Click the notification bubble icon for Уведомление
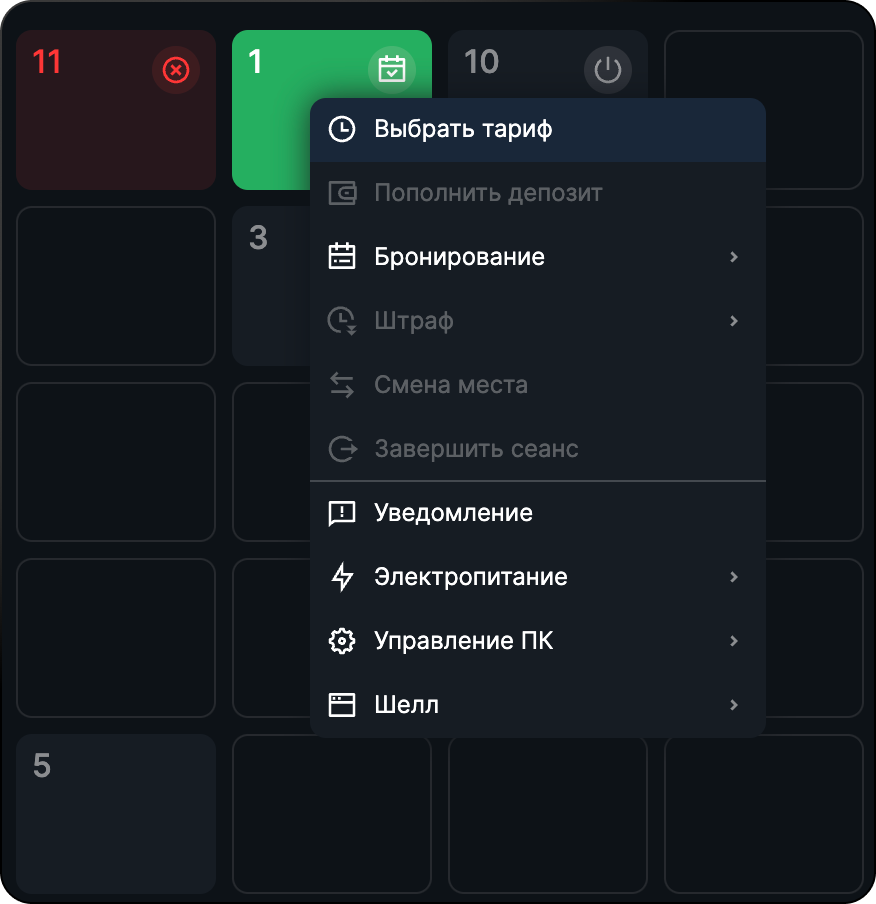The width and height of the screenshot is (876, 904). click(342, 513)
